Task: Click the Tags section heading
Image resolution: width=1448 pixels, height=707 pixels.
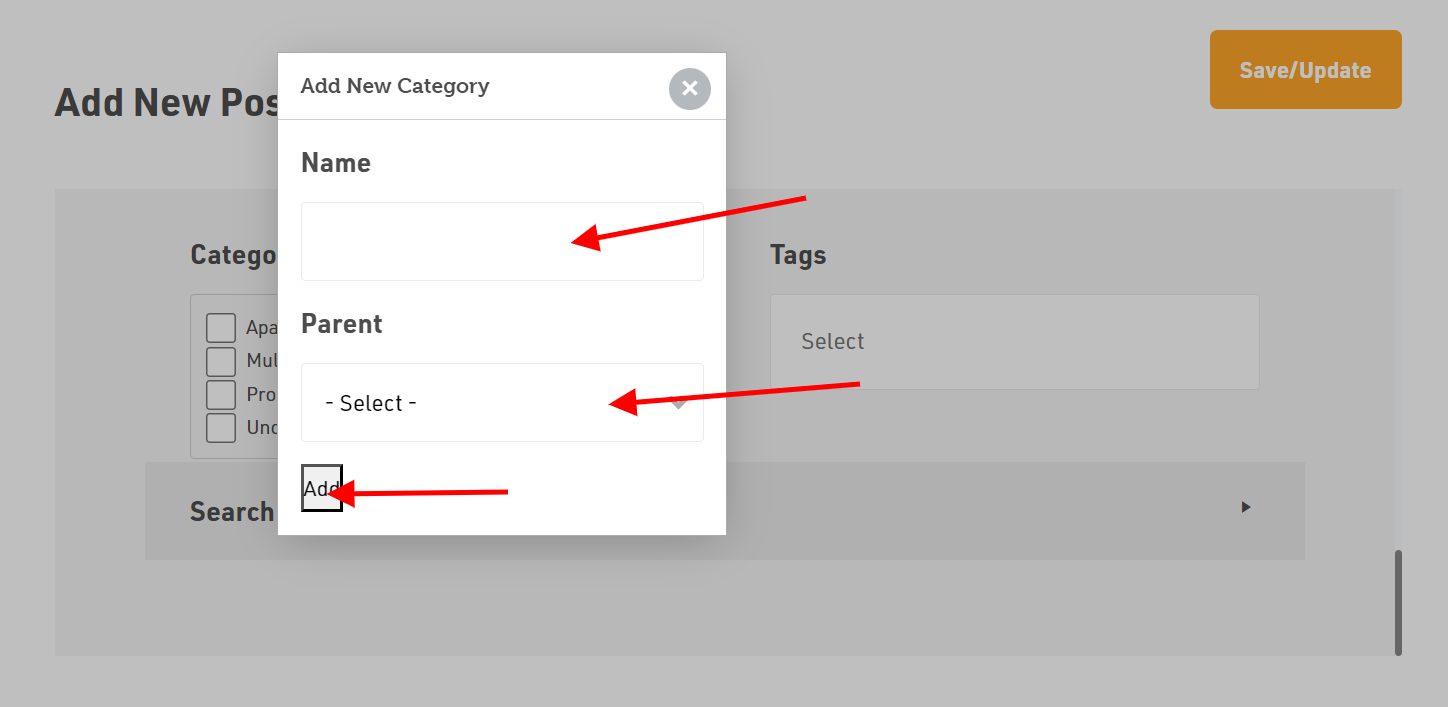Action: click(798, 255)
